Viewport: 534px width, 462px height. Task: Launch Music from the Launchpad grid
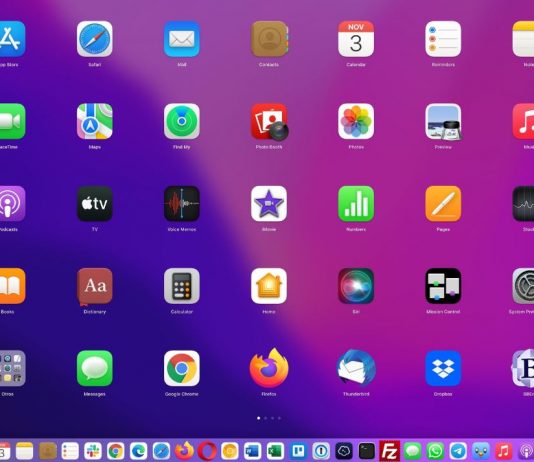pyautogui.click(x=523, y=121)
